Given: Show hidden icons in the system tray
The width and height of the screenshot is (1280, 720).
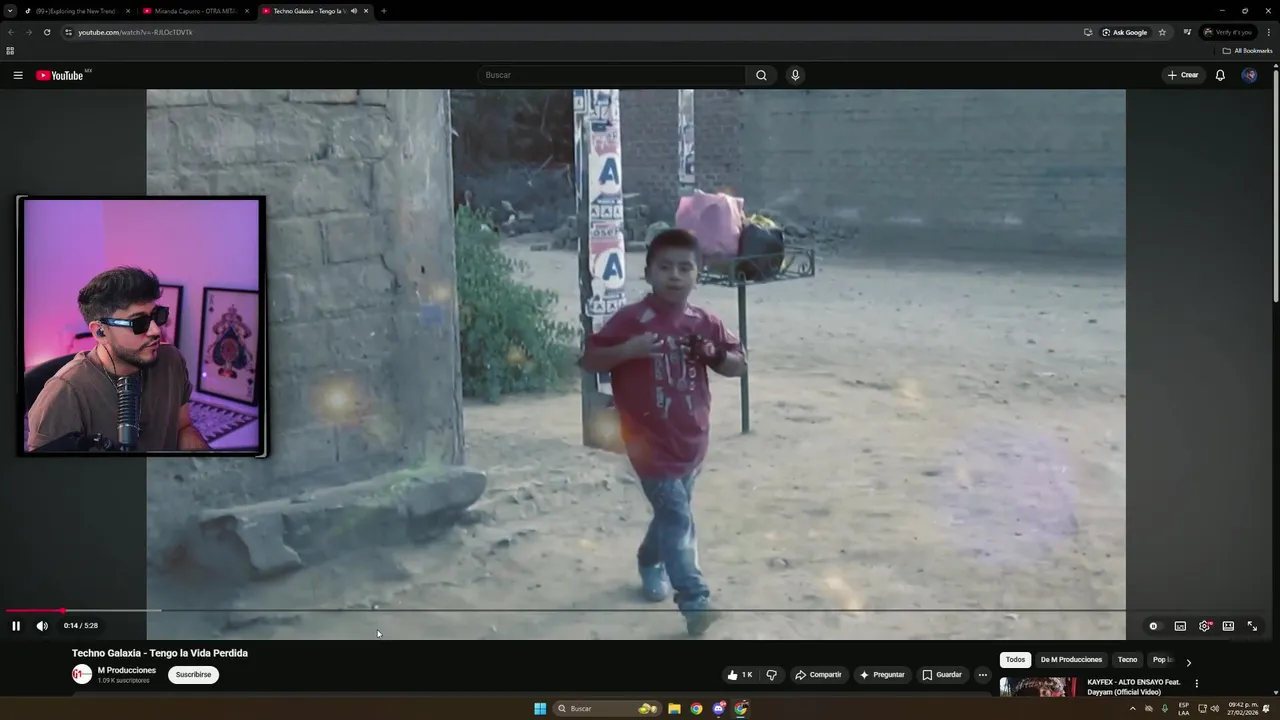Looking at the screenshot, I should click(x=1132, y=709).
